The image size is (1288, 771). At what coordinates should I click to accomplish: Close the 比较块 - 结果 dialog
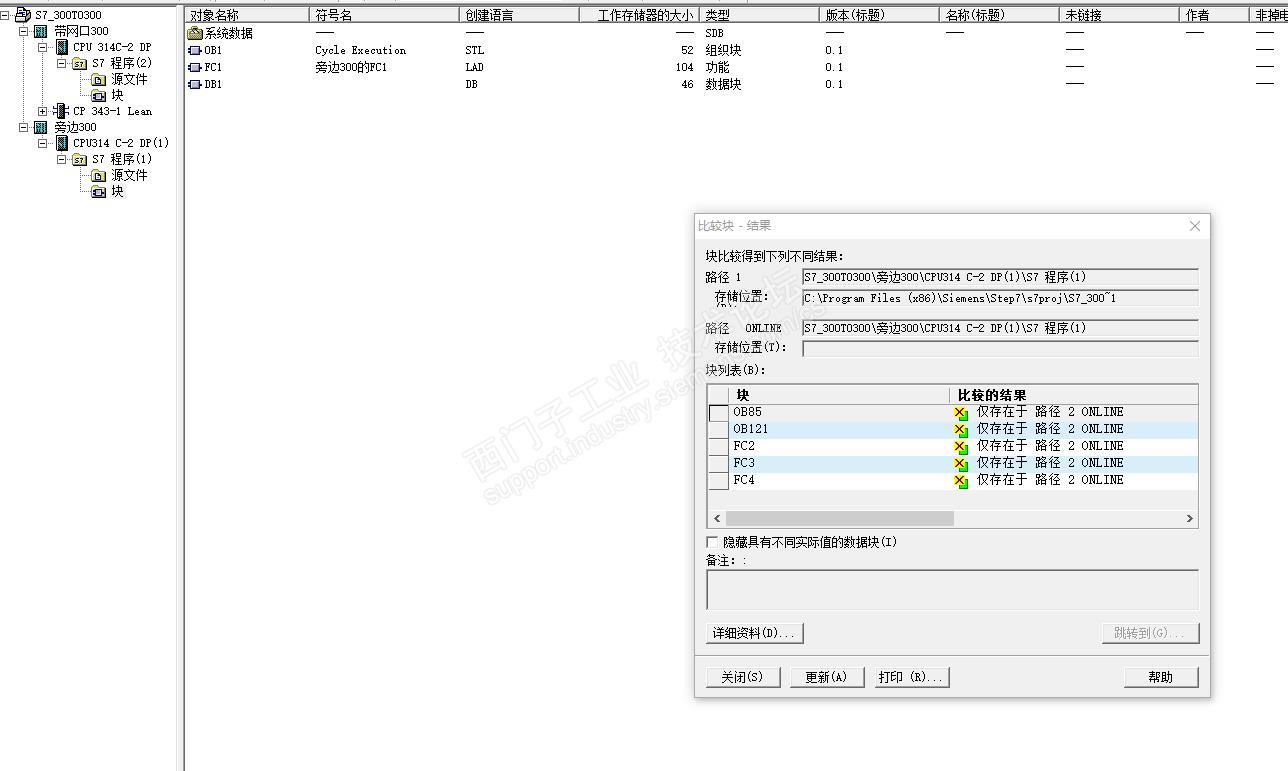click(1195, 226)
